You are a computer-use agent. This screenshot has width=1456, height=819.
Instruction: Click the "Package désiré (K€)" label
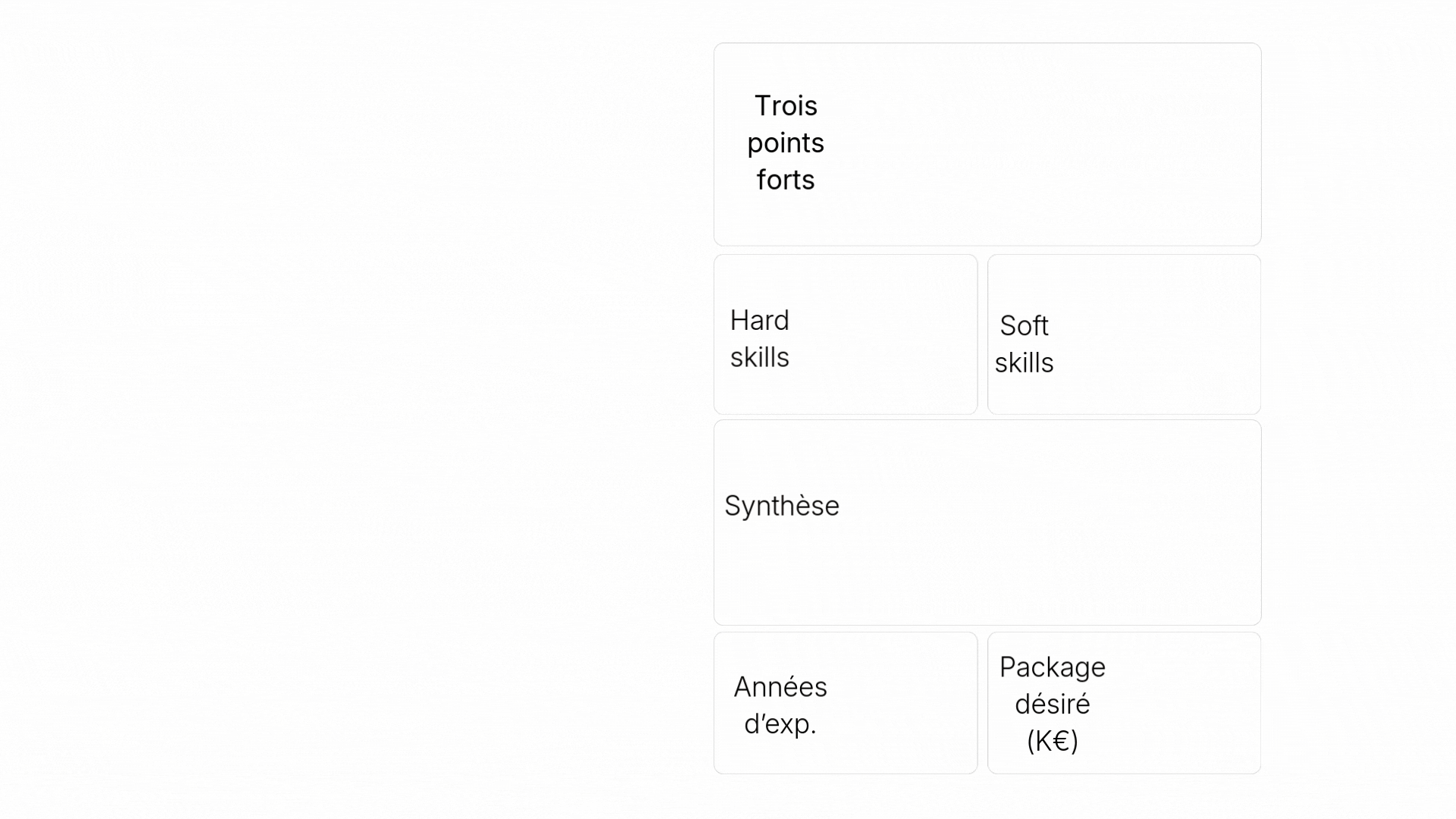click(x=1053, y=704)
